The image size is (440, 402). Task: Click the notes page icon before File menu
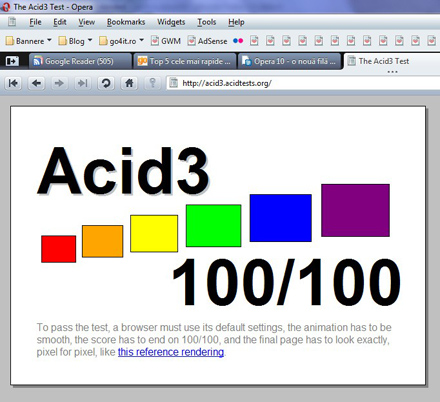tap(12, 22)
